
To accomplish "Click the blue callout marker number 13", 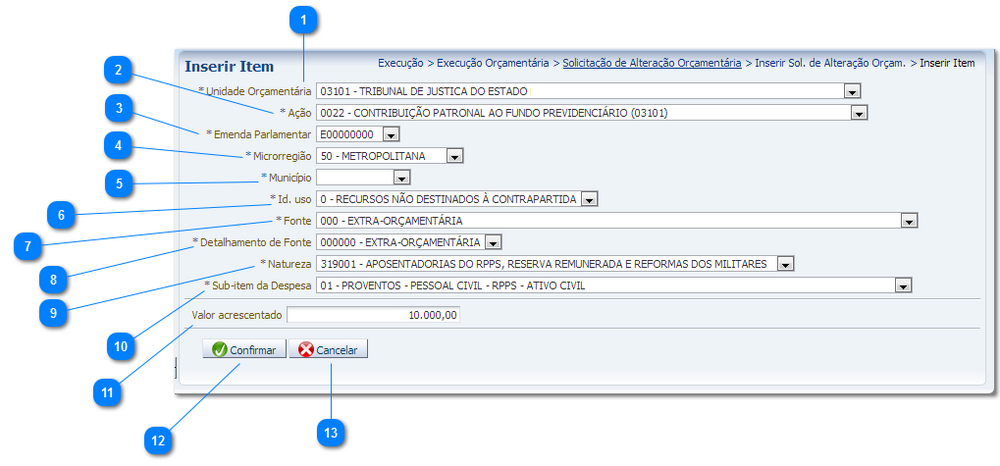I will point(330,432).
